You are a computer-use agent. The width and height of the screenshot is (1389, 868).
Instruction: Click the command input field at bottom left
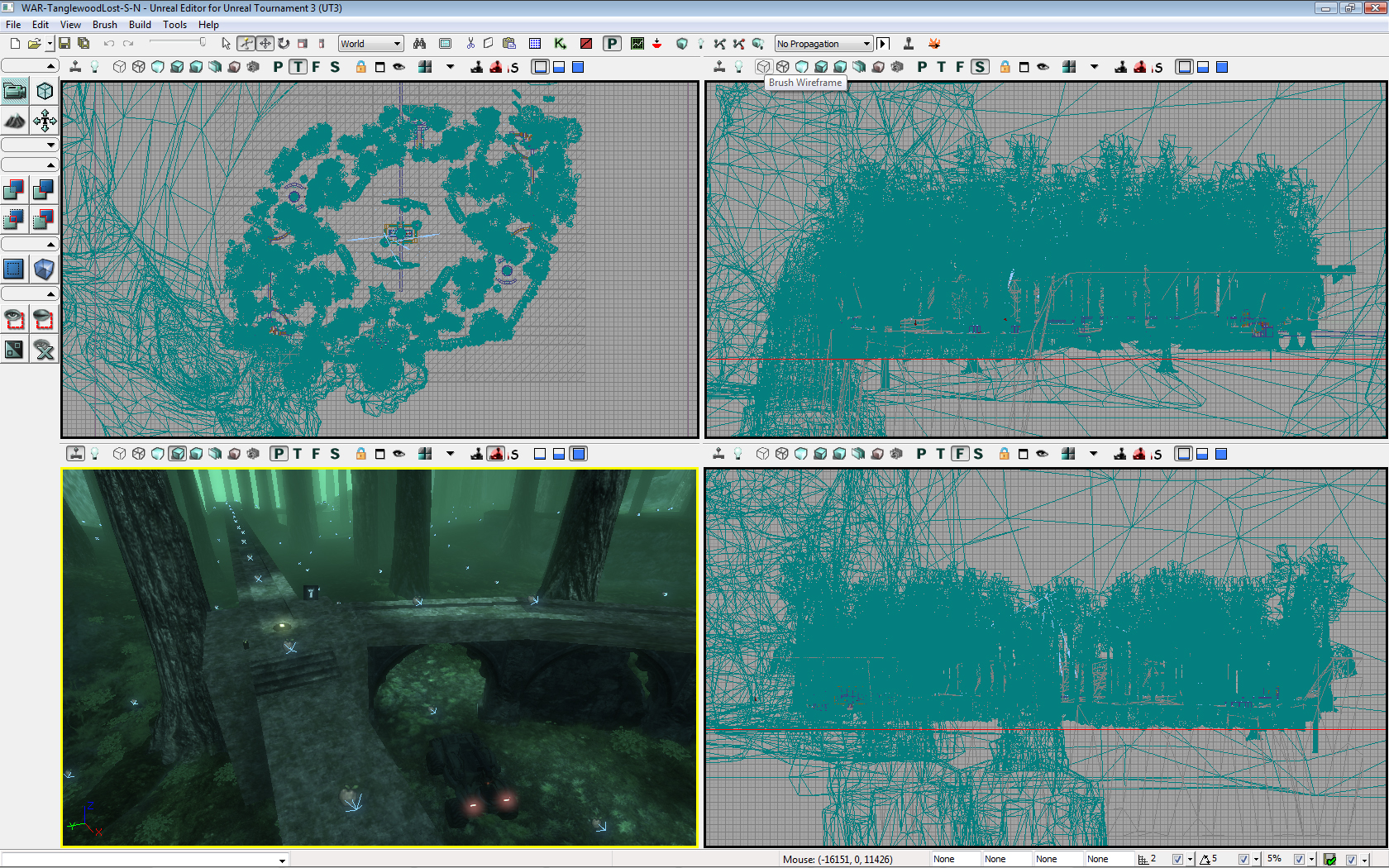145,860
